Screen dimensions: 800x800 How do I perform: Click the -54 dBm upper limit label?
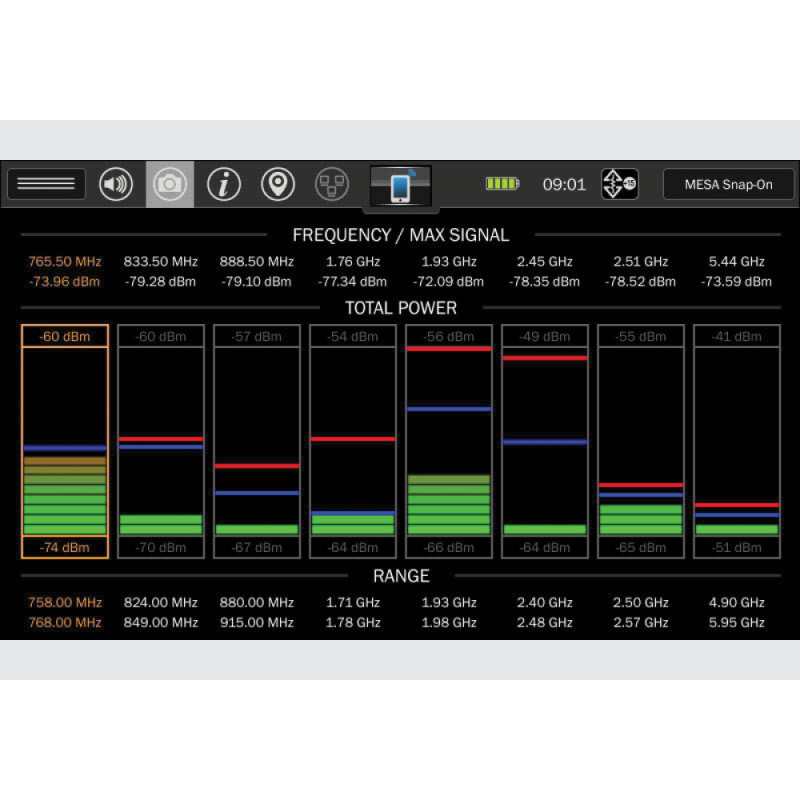pos(353,336)
